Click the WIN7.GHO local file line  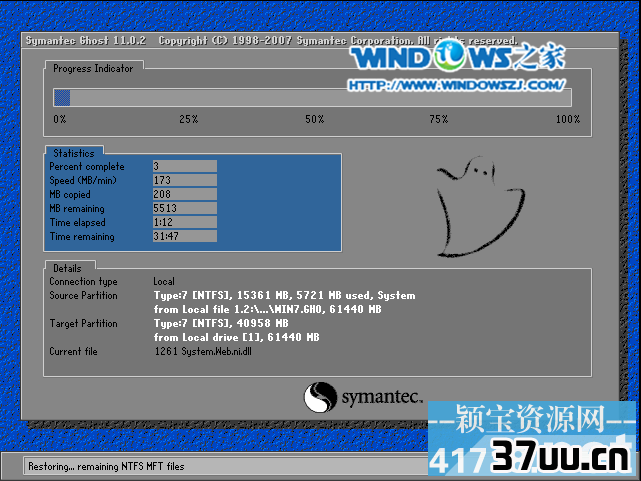pos(268,309)
